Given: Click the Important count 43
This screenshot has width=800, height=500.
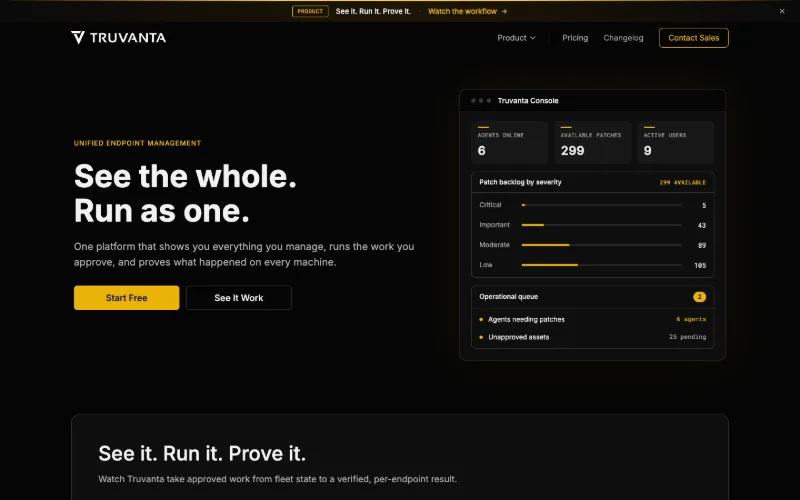Looking at the screenshot, I should [x=702, y=226].
